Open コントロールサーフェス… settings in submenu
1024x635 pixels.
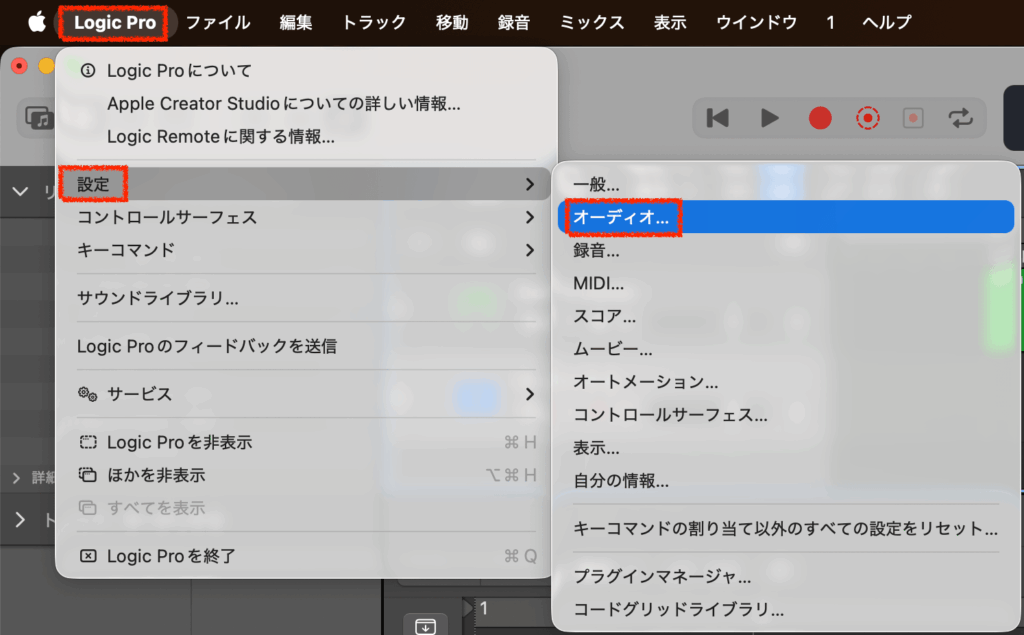click(x=786, y=415)
